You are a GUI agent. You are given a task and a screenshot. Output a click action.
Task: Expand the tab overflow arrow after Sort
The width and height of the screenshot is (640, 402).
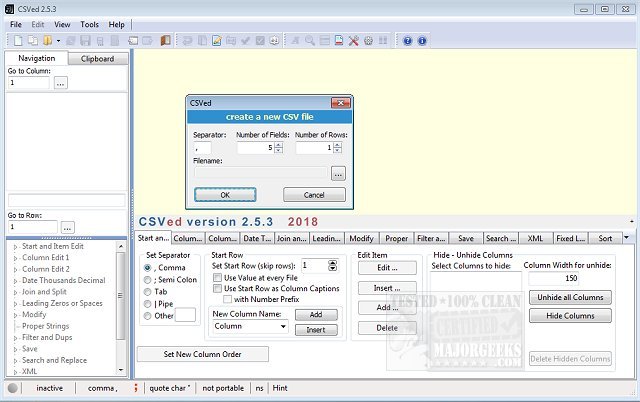tap(627, 238)
